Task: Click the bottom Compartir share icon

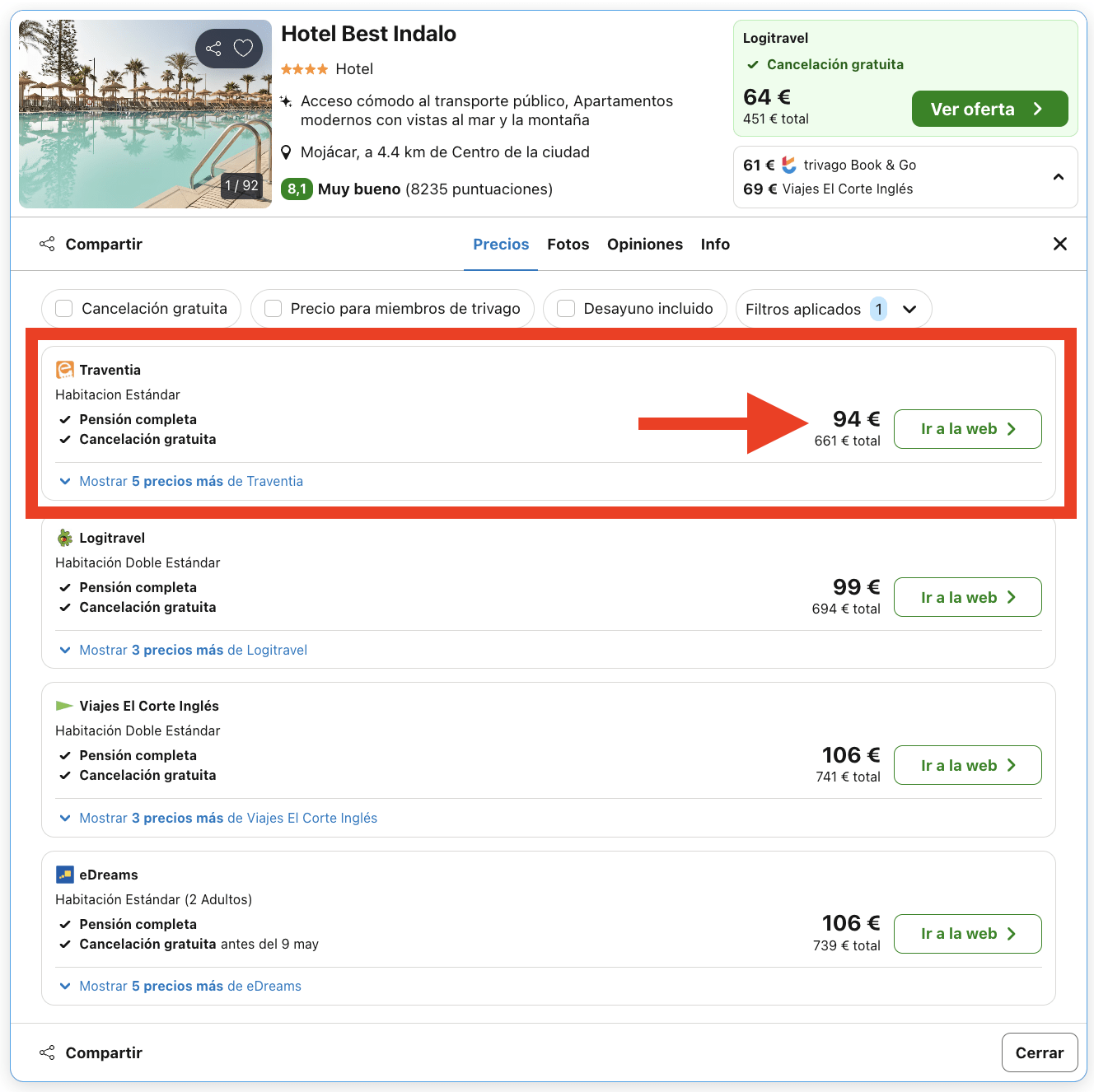Action: (x=47, y=1052)
